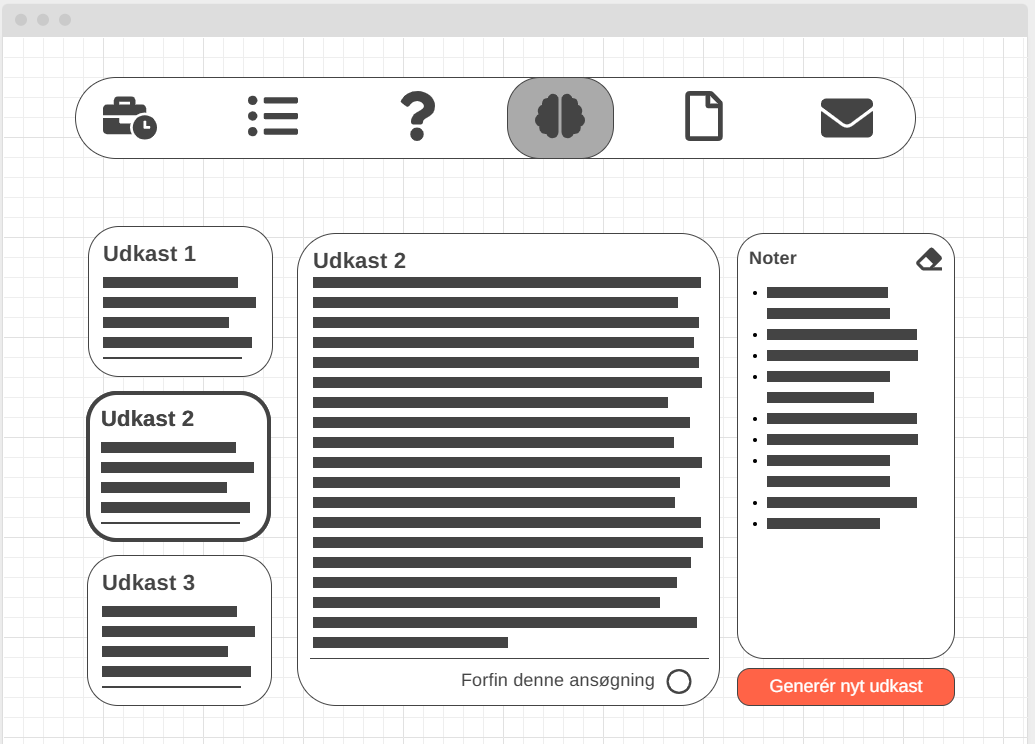
Task: Click the eraser icon in Noter
Action: coord(929,259)
